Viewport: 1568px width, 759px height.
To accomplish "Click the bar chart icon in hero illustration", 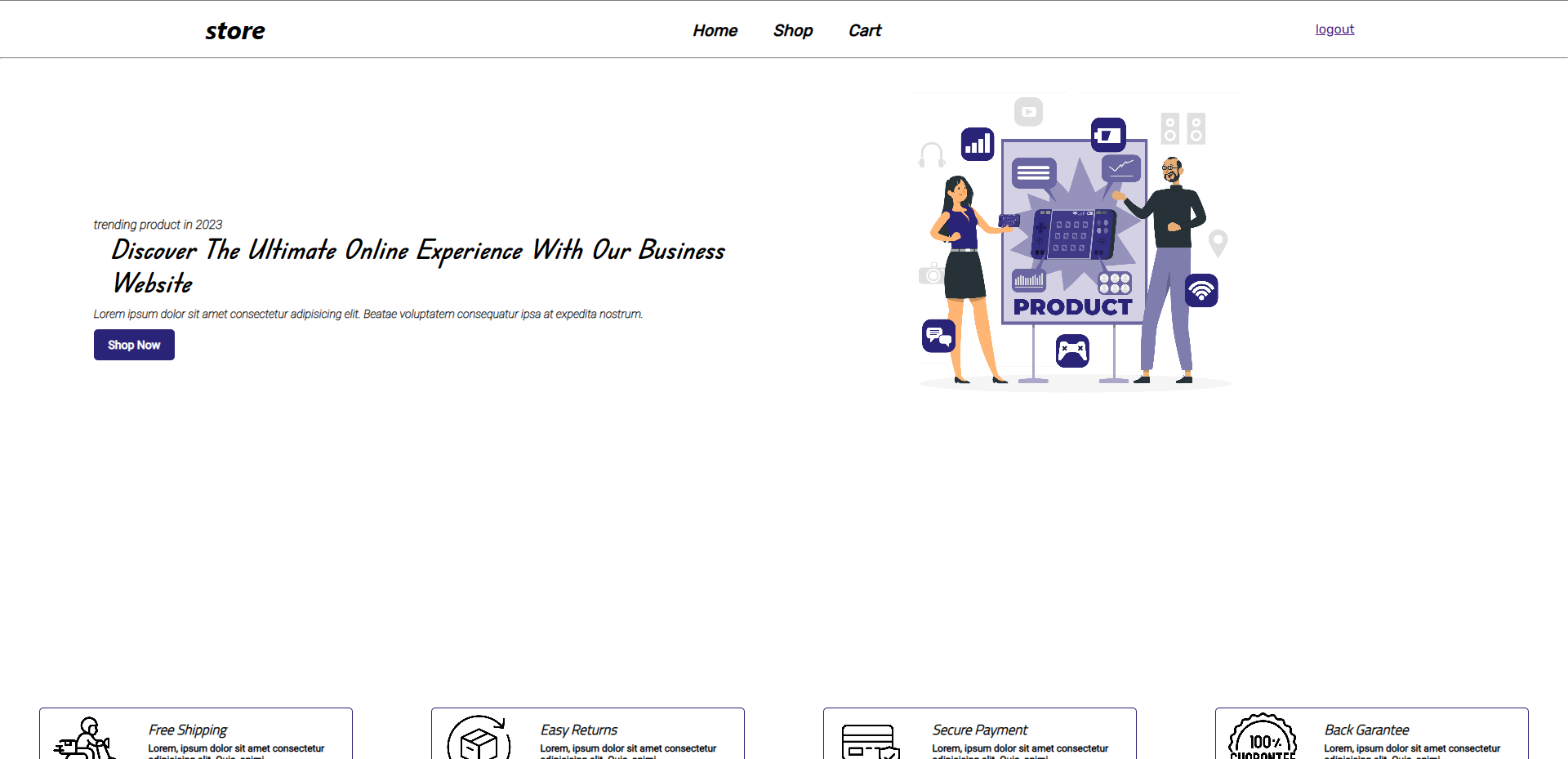I will click(977, 145).
